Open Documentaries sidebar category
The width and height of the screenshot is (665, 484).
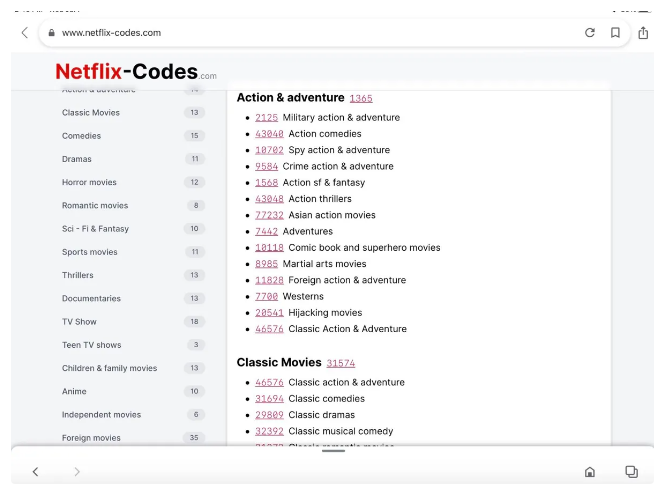click(91, 298)
